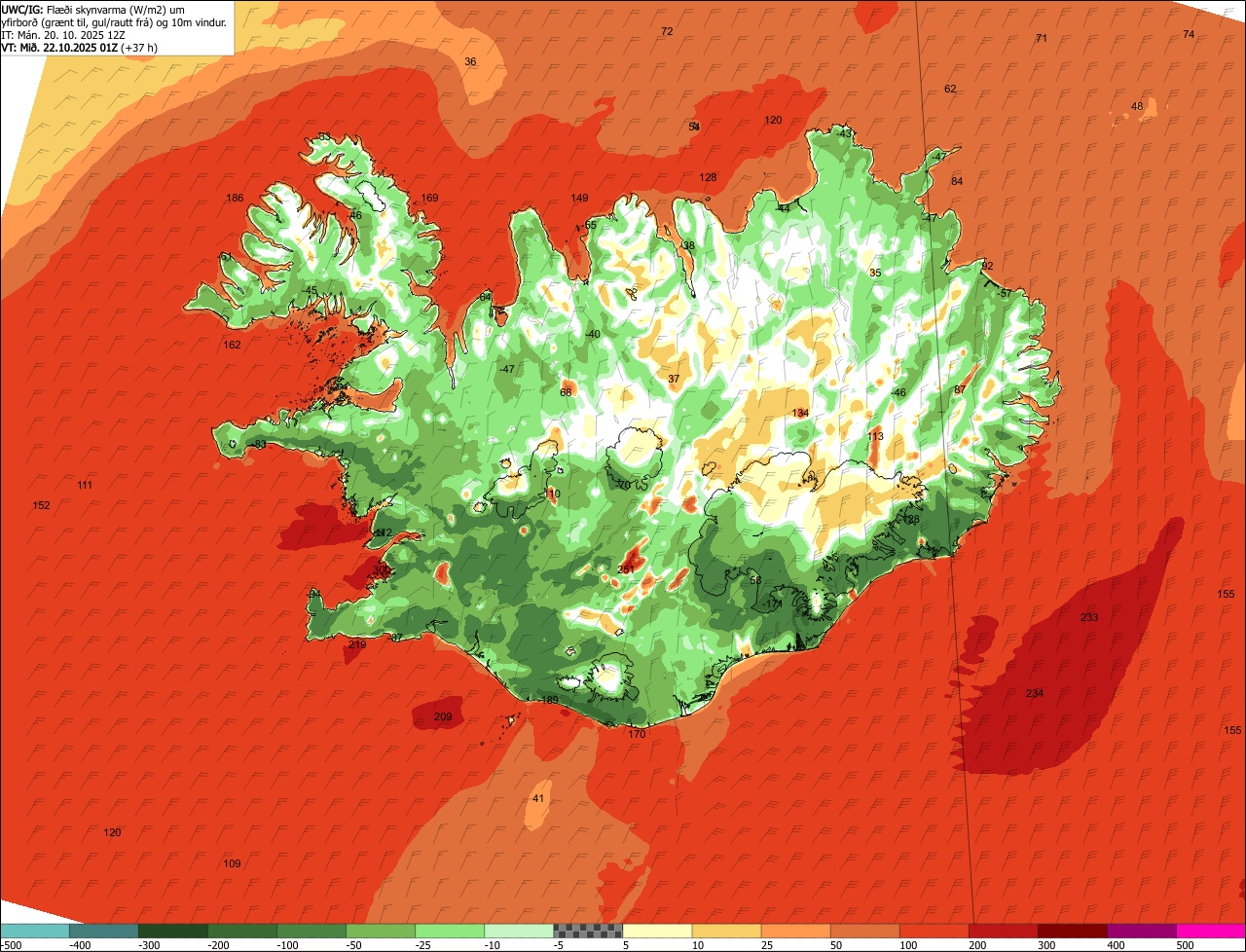Click the map value 162 off the west coast
The image size is (1246, 952).
232,346
